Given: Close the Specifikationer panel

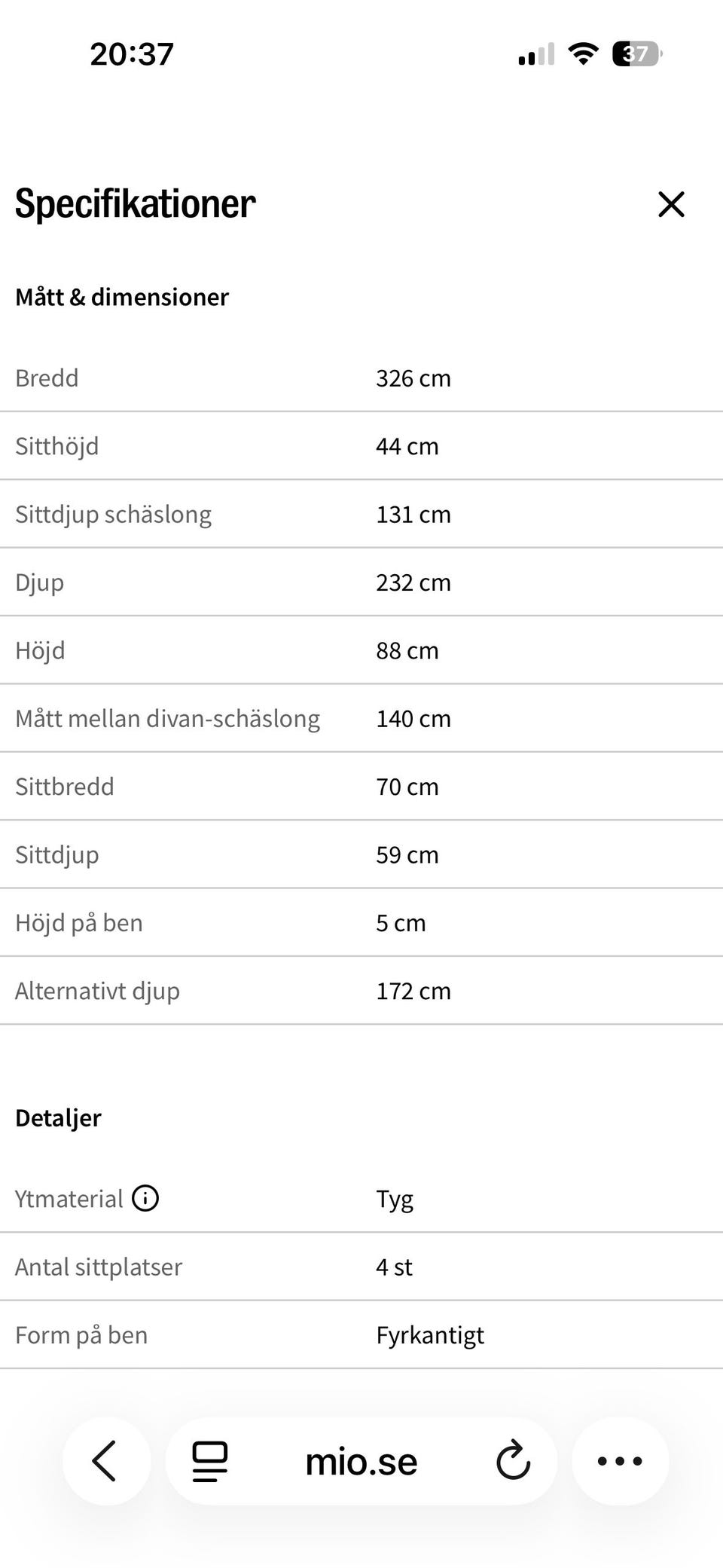Looking at the screenshot, I should [x=671, y=204].
